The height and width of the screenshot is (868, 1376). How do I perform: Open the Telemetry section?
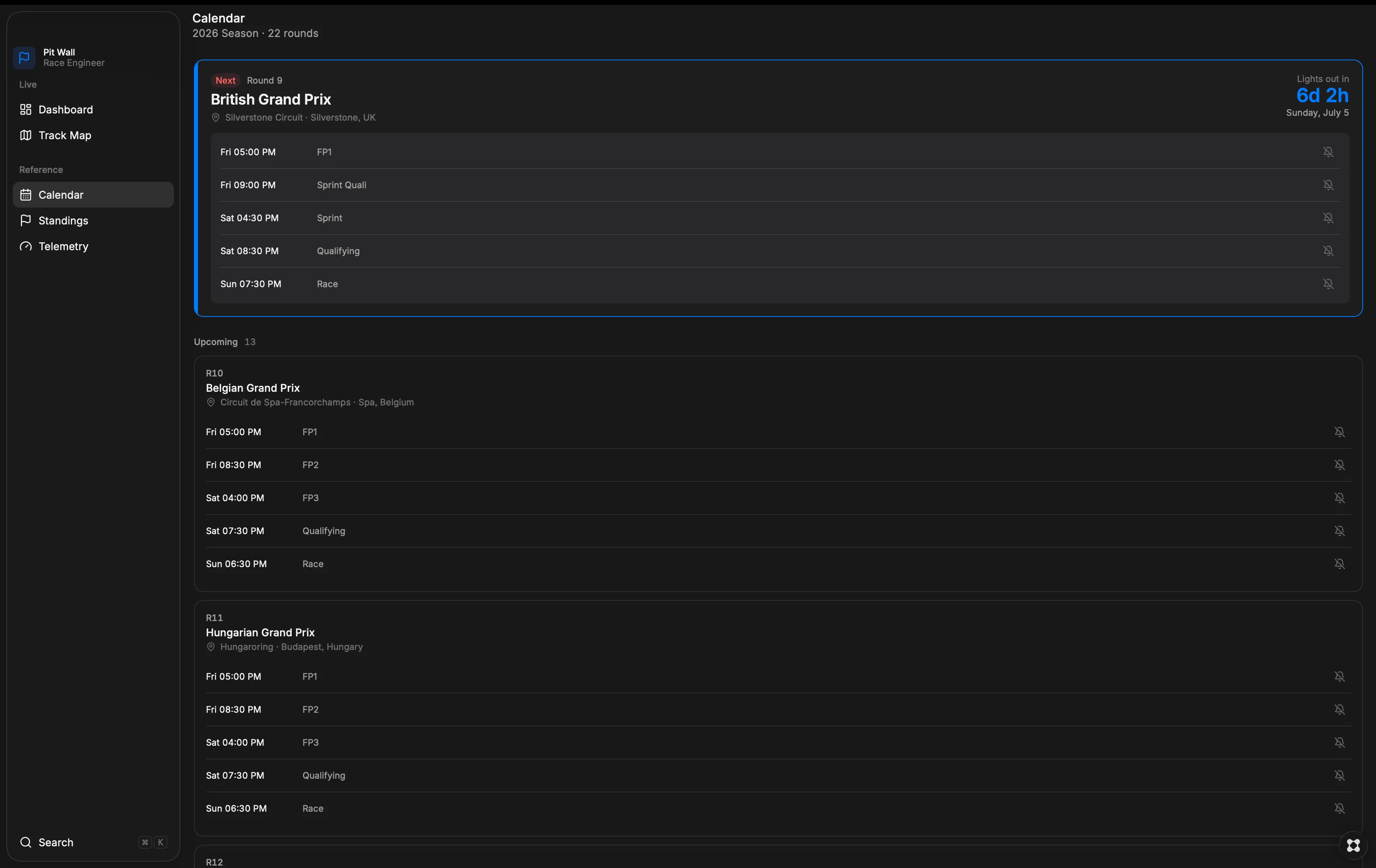pyautogui.click(x=93, y=246)
